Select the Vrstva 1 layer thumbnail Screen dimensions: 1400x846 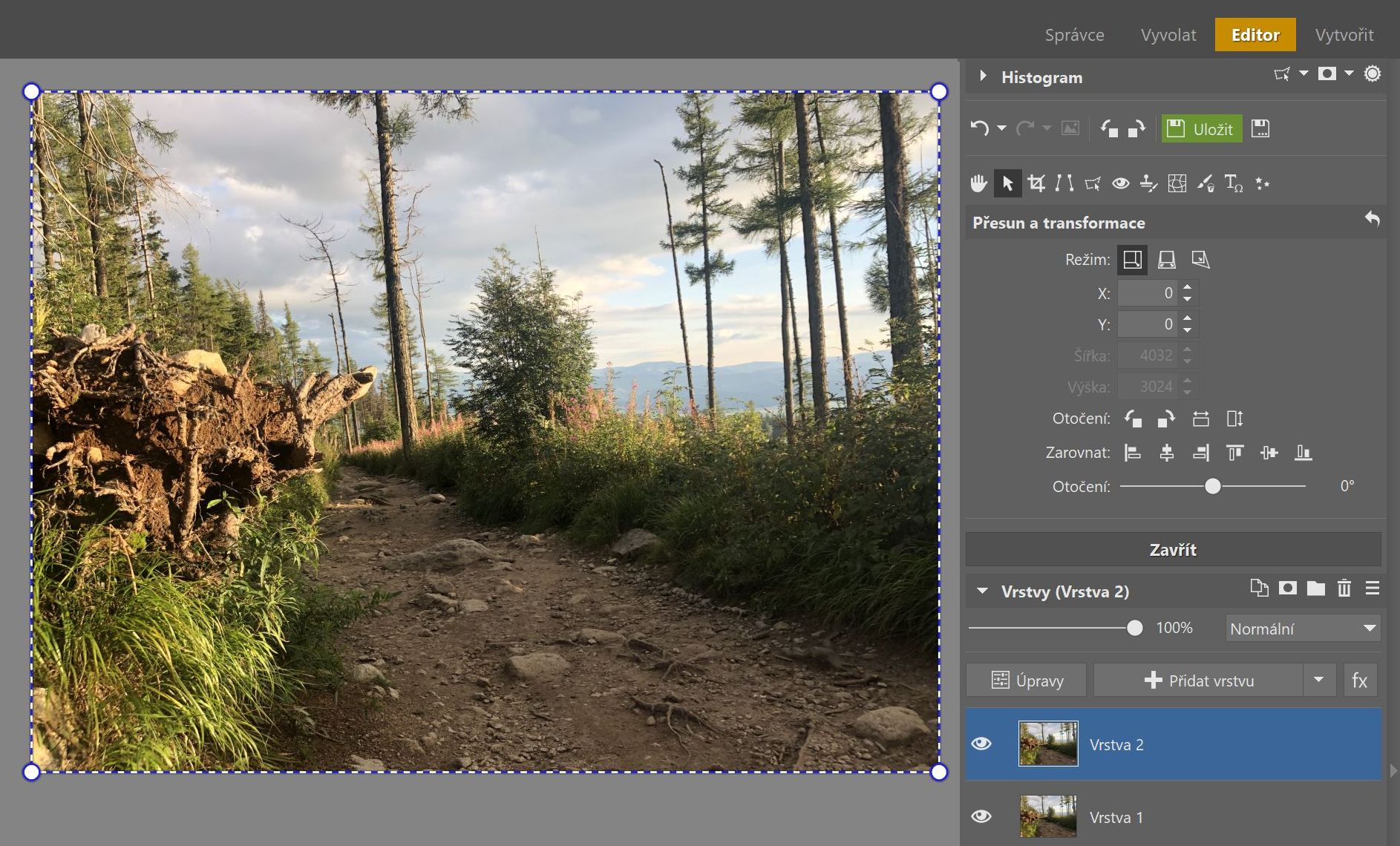click(x=1048, y=816)
